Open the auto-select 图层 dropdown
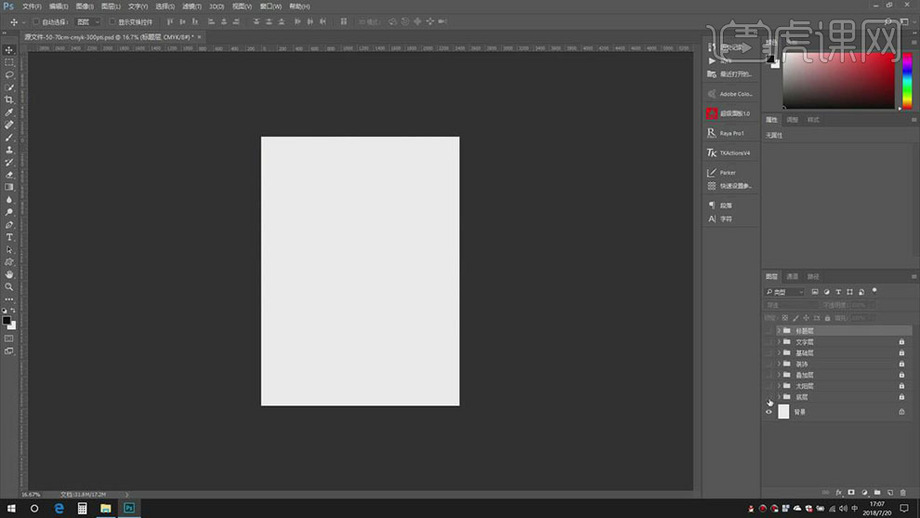920x518 pixels. tap(88, 22)
